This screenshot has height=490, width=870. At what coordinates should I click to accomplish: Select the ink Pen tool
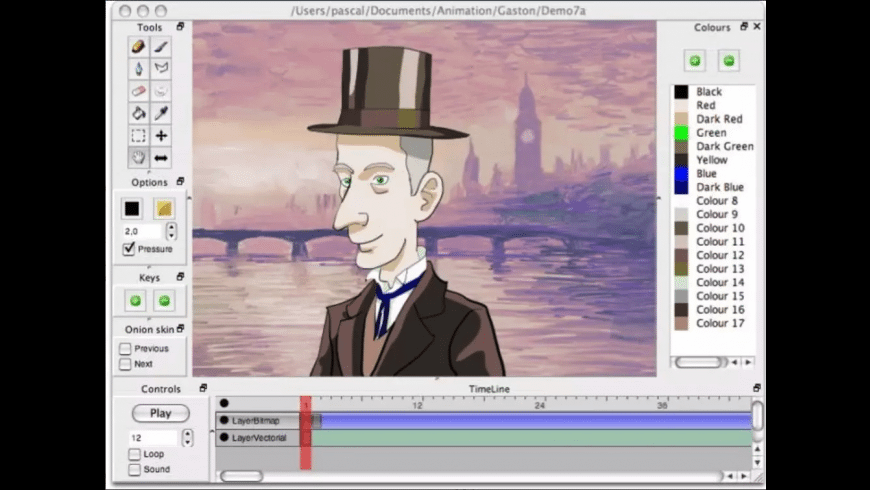139,69
